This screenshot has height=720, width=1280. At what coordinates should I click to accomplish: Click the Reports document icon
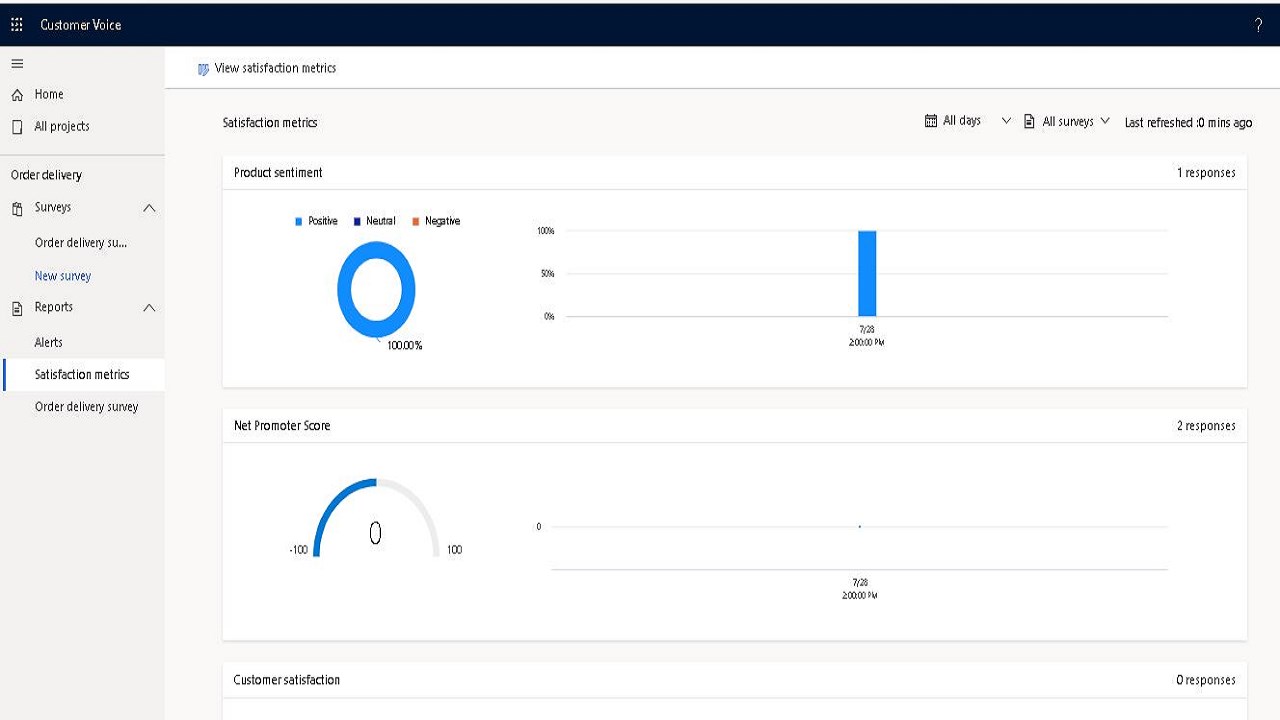pyautogui.click(x=17, y=308)
